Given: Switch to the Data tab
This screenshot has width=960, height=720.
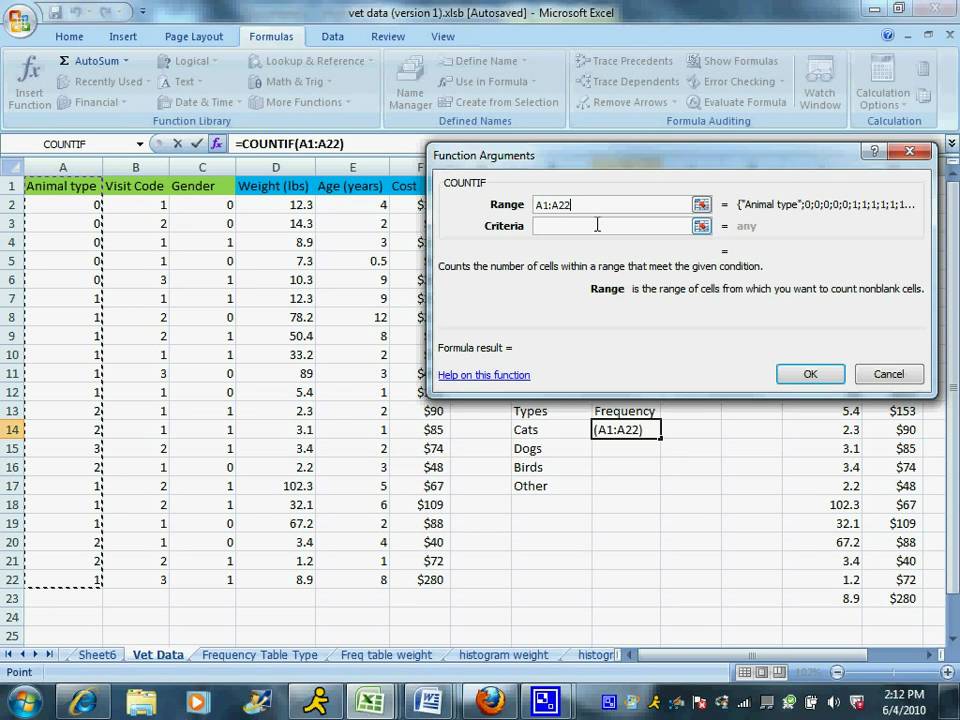Looking at the screenshot, I should 332,37.
